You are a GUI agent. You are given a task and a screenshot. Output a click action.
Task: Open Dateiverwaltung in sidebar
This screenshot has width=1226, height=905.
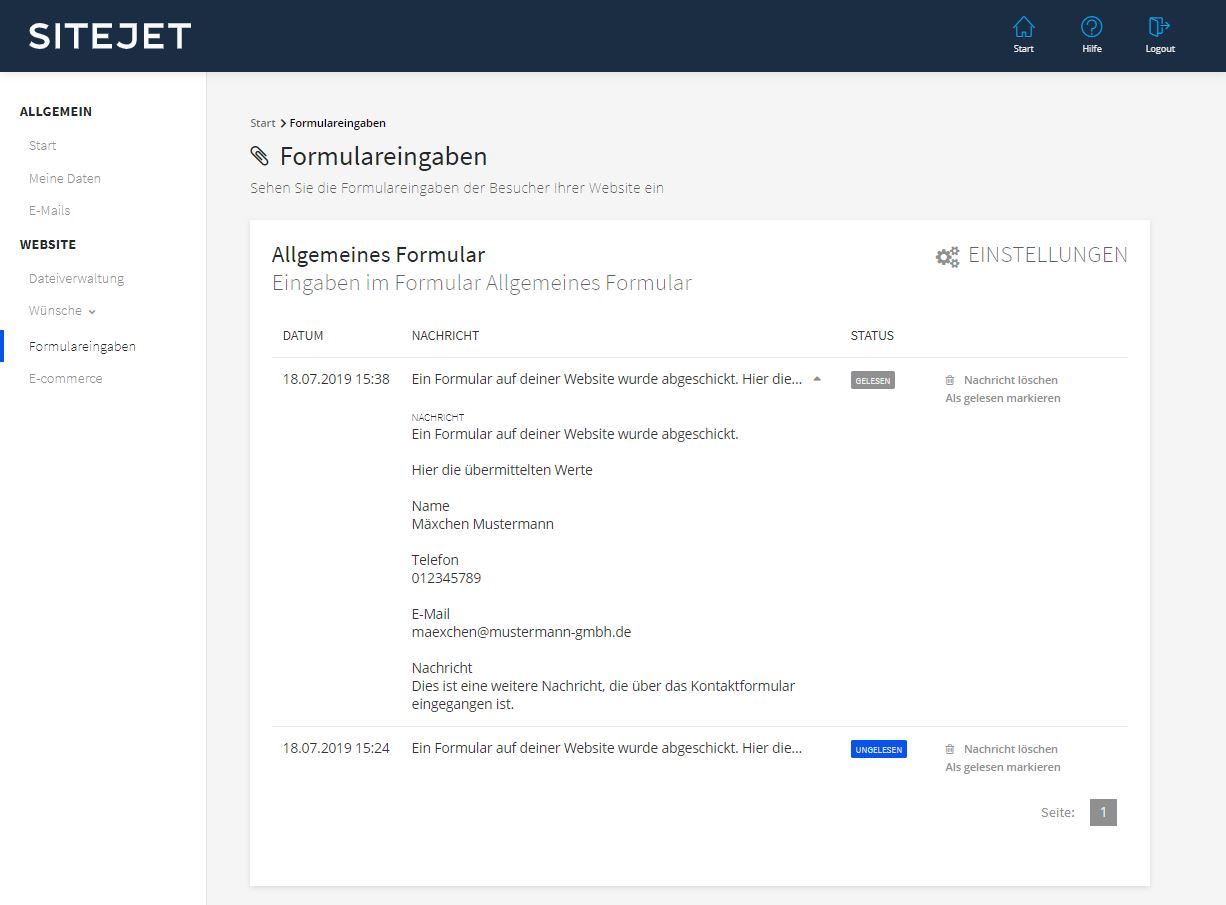pos(77,279)
